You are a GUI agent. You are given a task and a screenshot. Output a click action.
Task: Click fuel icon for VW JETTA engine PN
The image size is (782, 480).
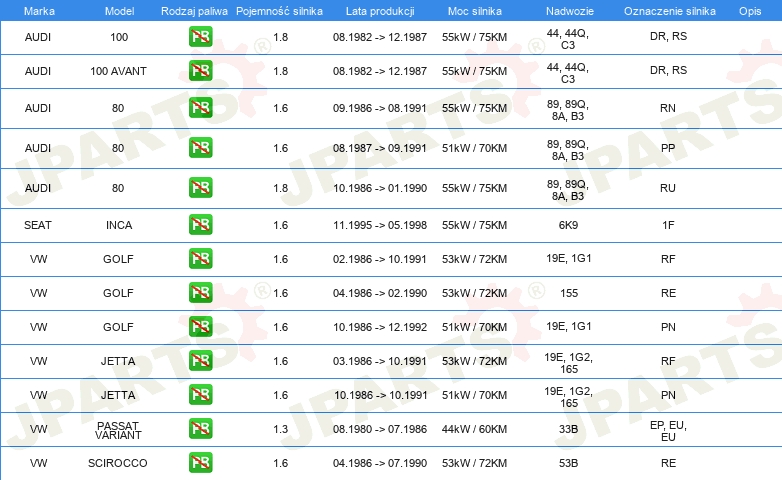pyautogui.click(x=200, y=394)
